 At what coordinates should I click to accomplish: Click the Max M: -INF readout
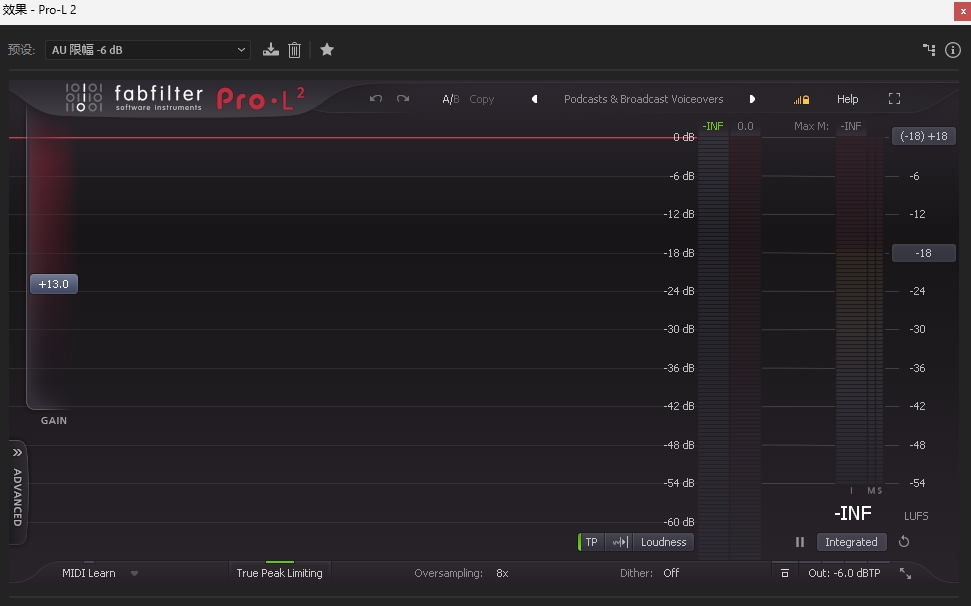[827, 126]
